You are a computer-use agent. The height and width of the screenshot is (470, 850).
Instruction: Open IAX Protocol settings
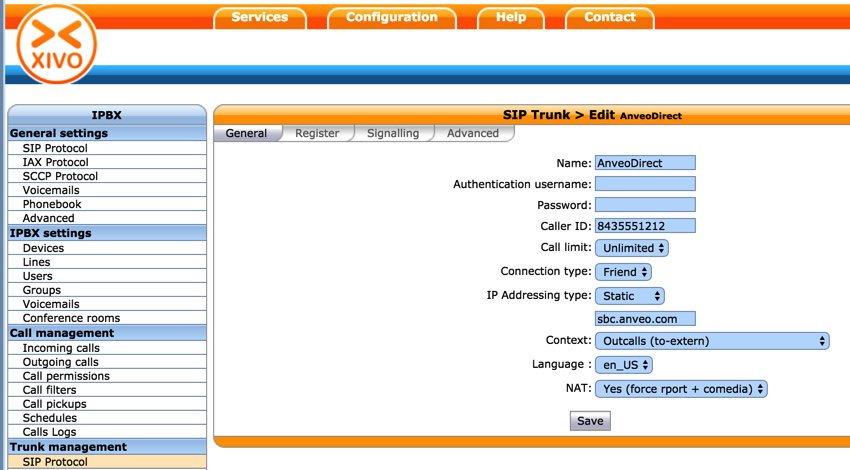pyautogui.click(x=107, y=162)
